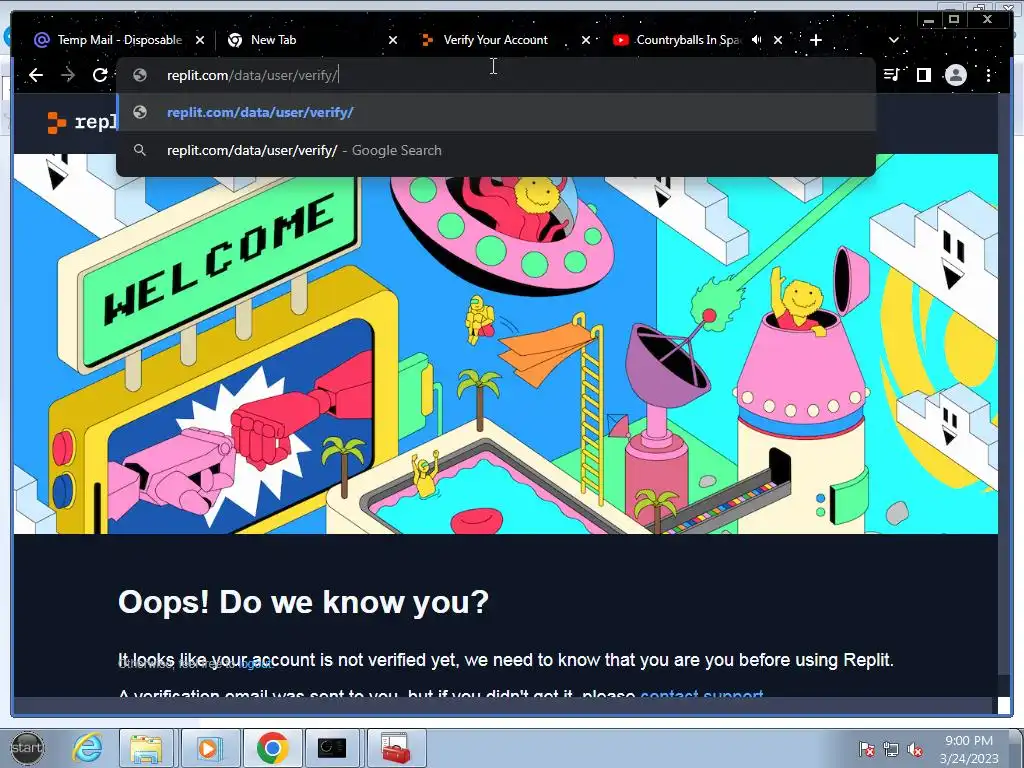The width and height of the screenshot is (1024, 768).
Task: Open the red toolbox taskbar icon
Action: pyautogui.click(x=396, y=748)
